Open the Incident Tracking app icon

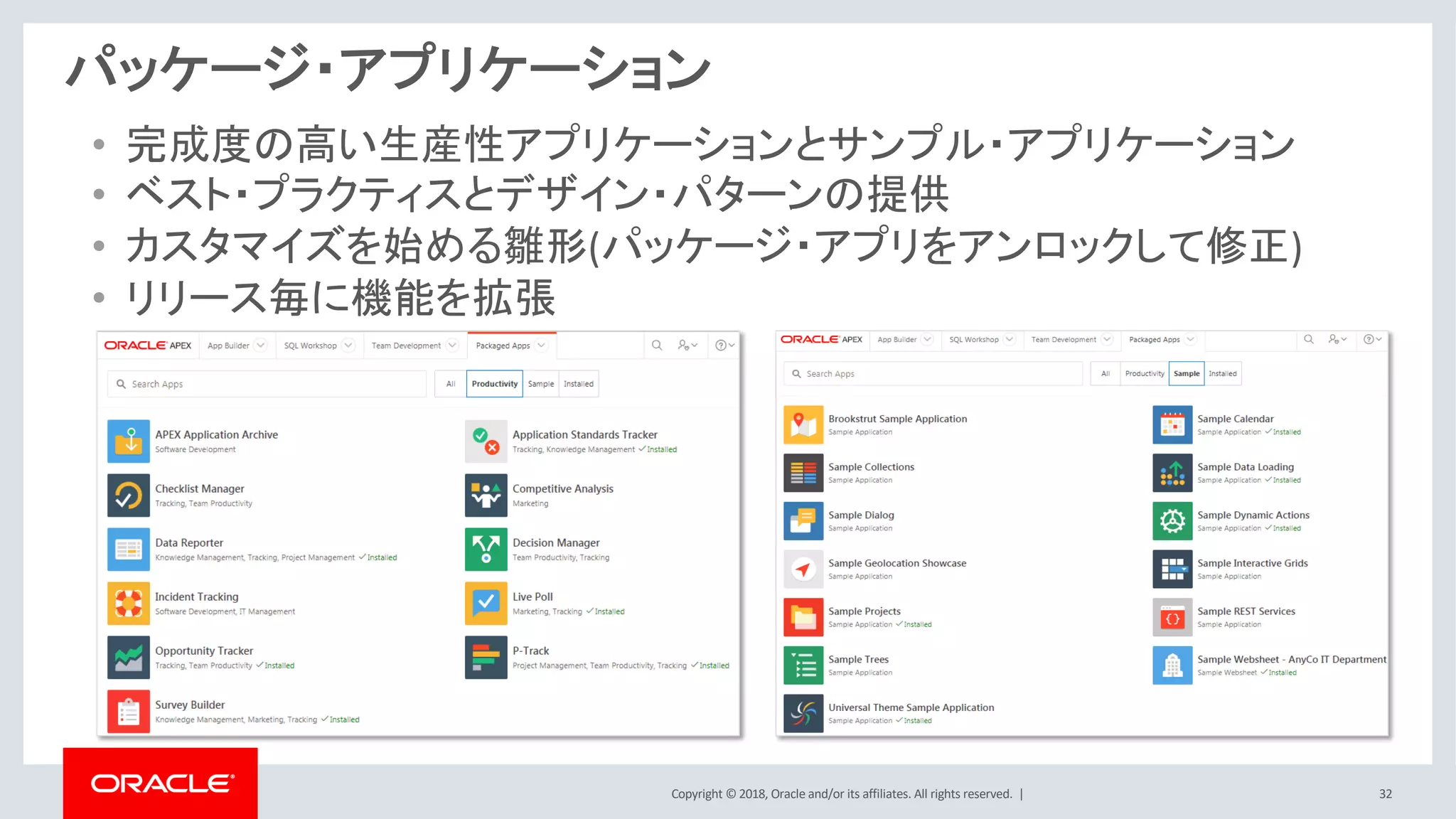coord(129,603)
